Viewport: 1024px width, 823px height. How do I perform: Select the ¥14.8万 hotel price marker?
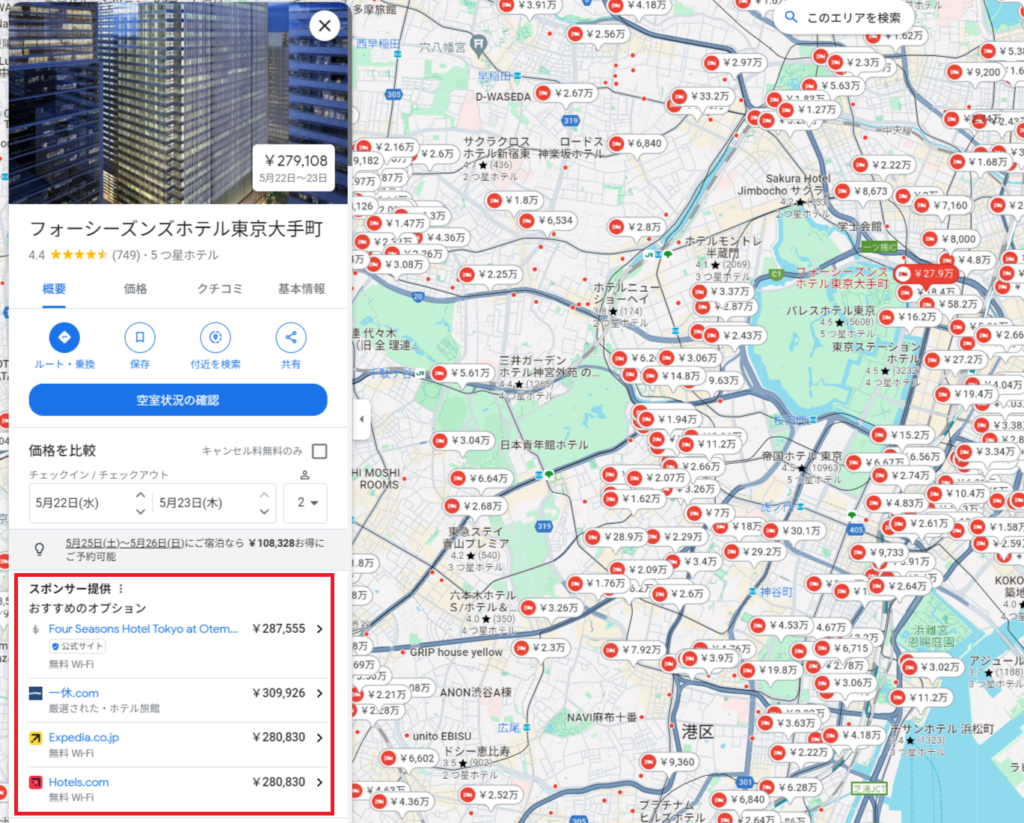point(673,376)
